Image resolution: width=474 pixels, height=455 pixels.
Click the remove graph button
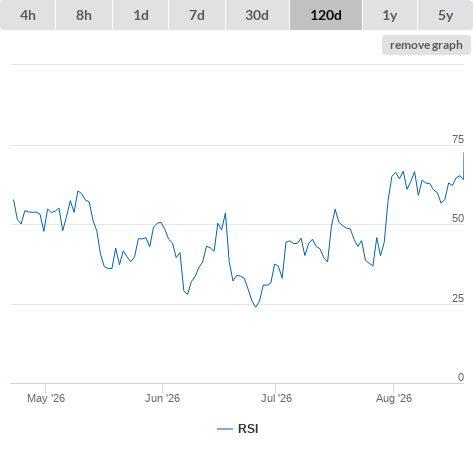coord(426,45)
